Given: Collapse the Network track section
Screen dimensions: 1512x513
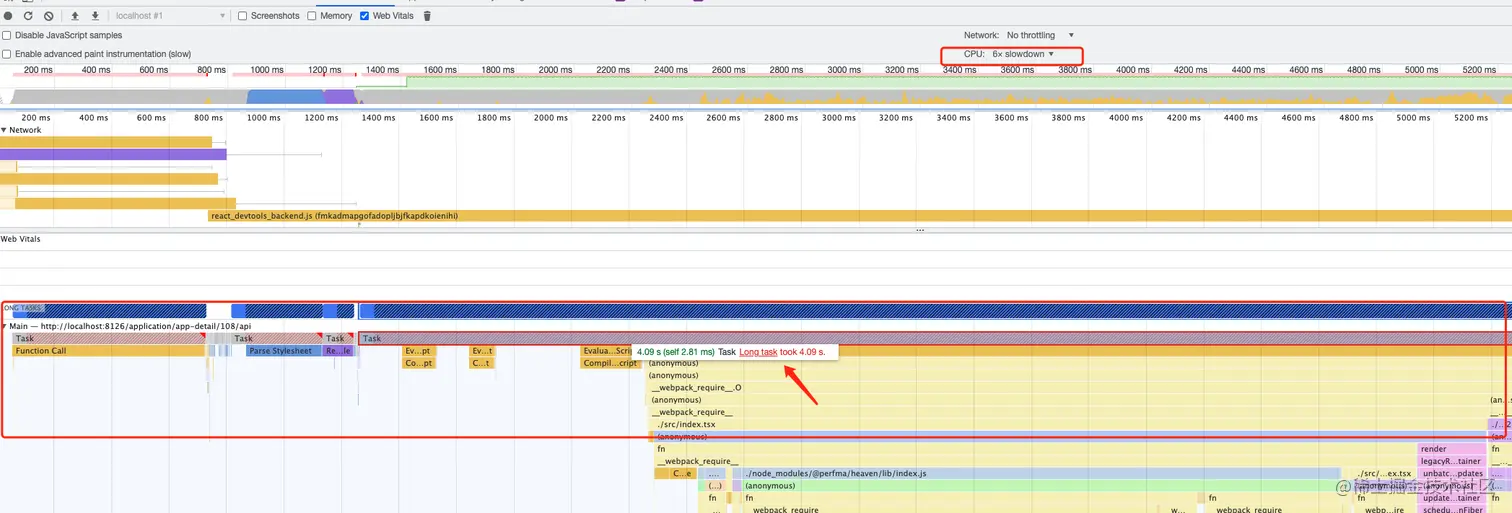Looking at the screenshot, I should click(x=3, y=130).
